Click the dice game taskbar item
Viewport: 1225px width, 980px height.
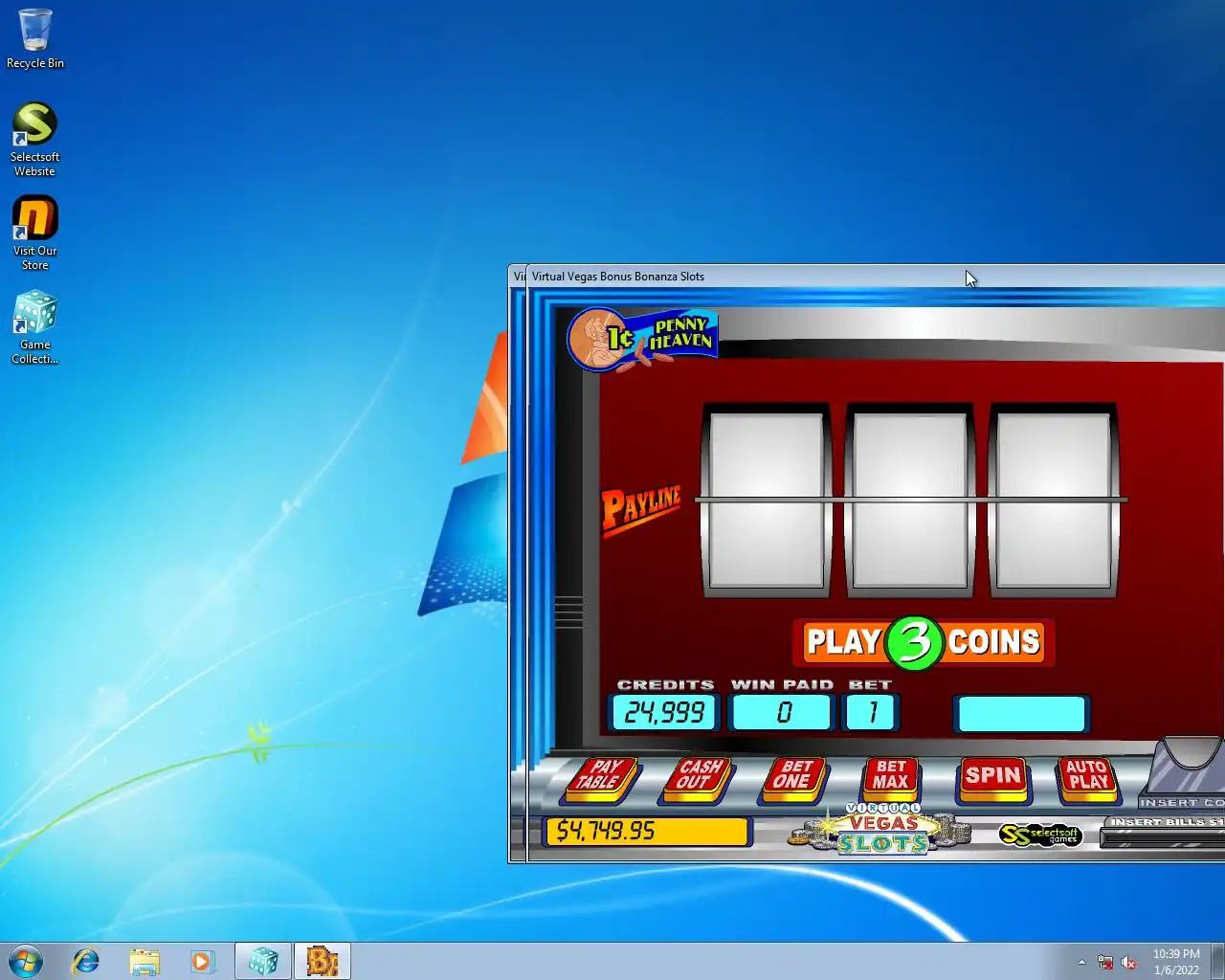263,961
